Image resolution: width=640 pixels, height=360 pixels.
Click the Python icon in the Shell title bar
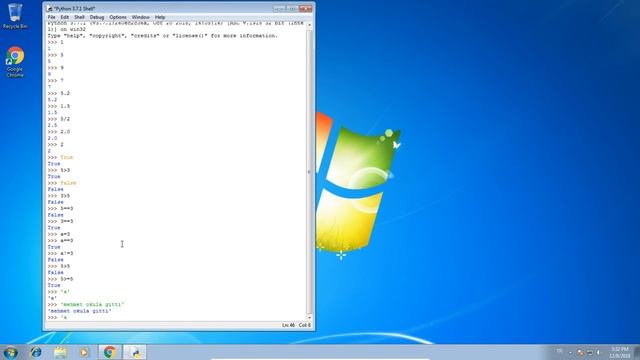49,8
